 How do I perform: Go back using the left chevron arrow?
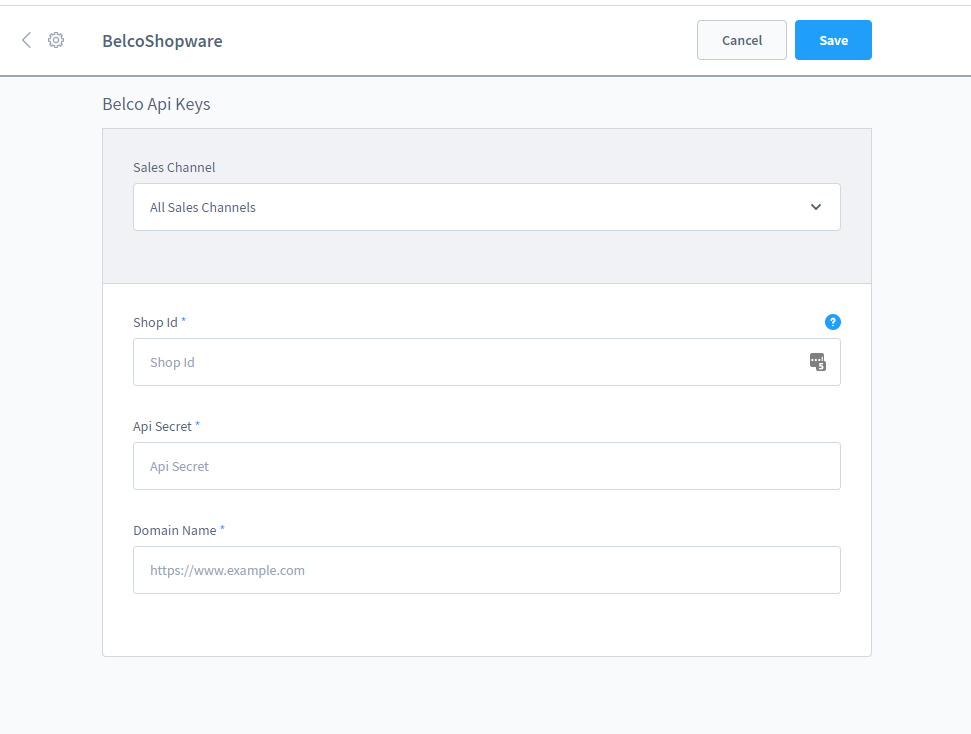point(26,40)
